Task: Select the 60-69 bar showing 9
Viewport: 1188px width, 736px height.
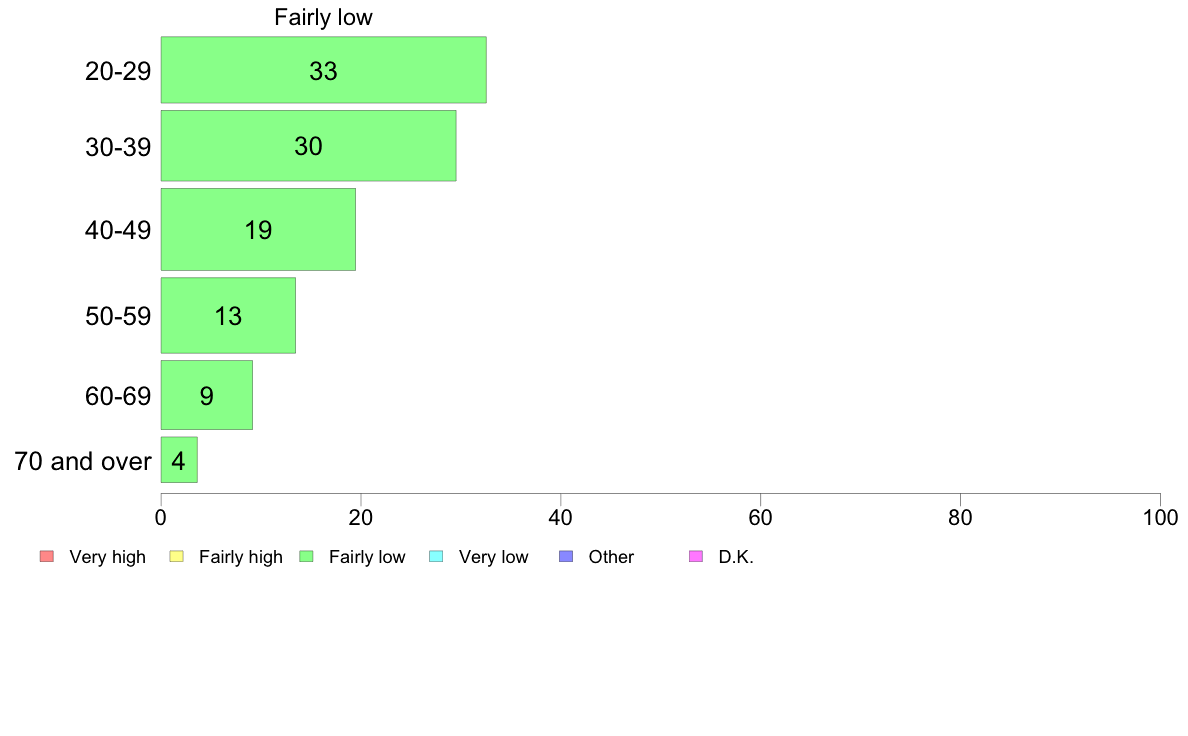Action: [207, 395]
